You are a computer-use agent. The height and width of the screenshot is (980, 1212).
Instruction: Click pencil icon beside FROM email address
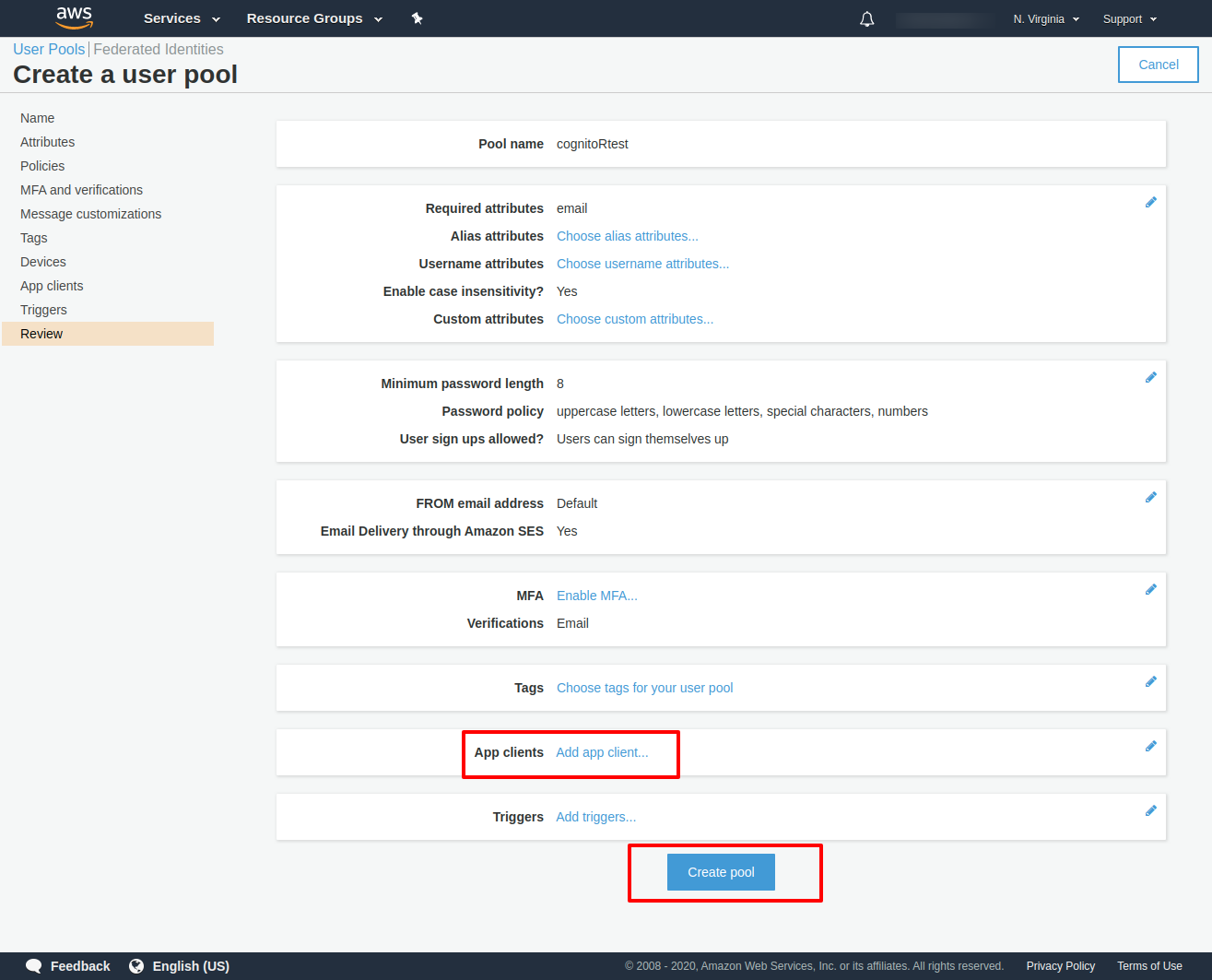pyautogui.click(x=1150, y=497)
